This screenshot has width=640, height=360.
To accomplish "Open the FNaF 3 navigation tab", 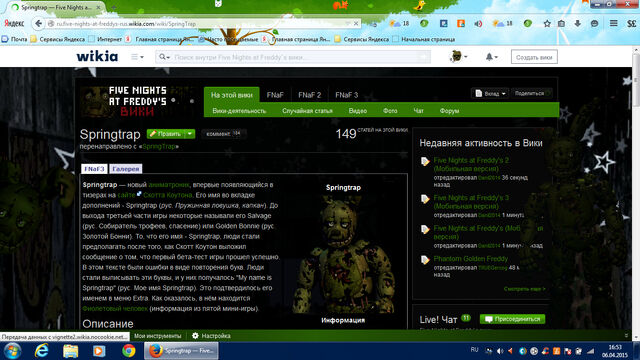I will (x=346, y=95).
